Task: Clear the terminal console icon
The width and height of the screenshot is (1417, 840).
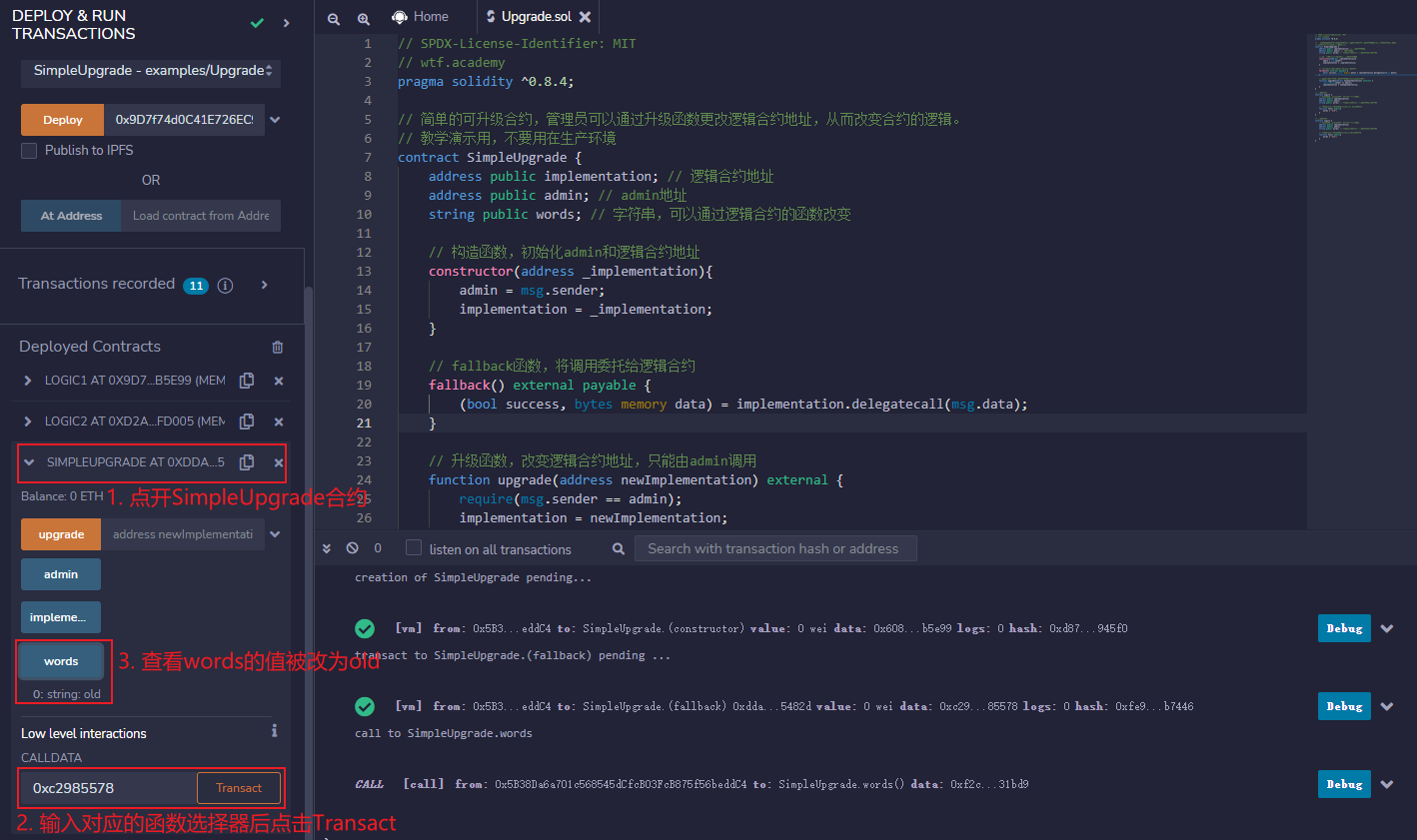Action: [352, 548]
